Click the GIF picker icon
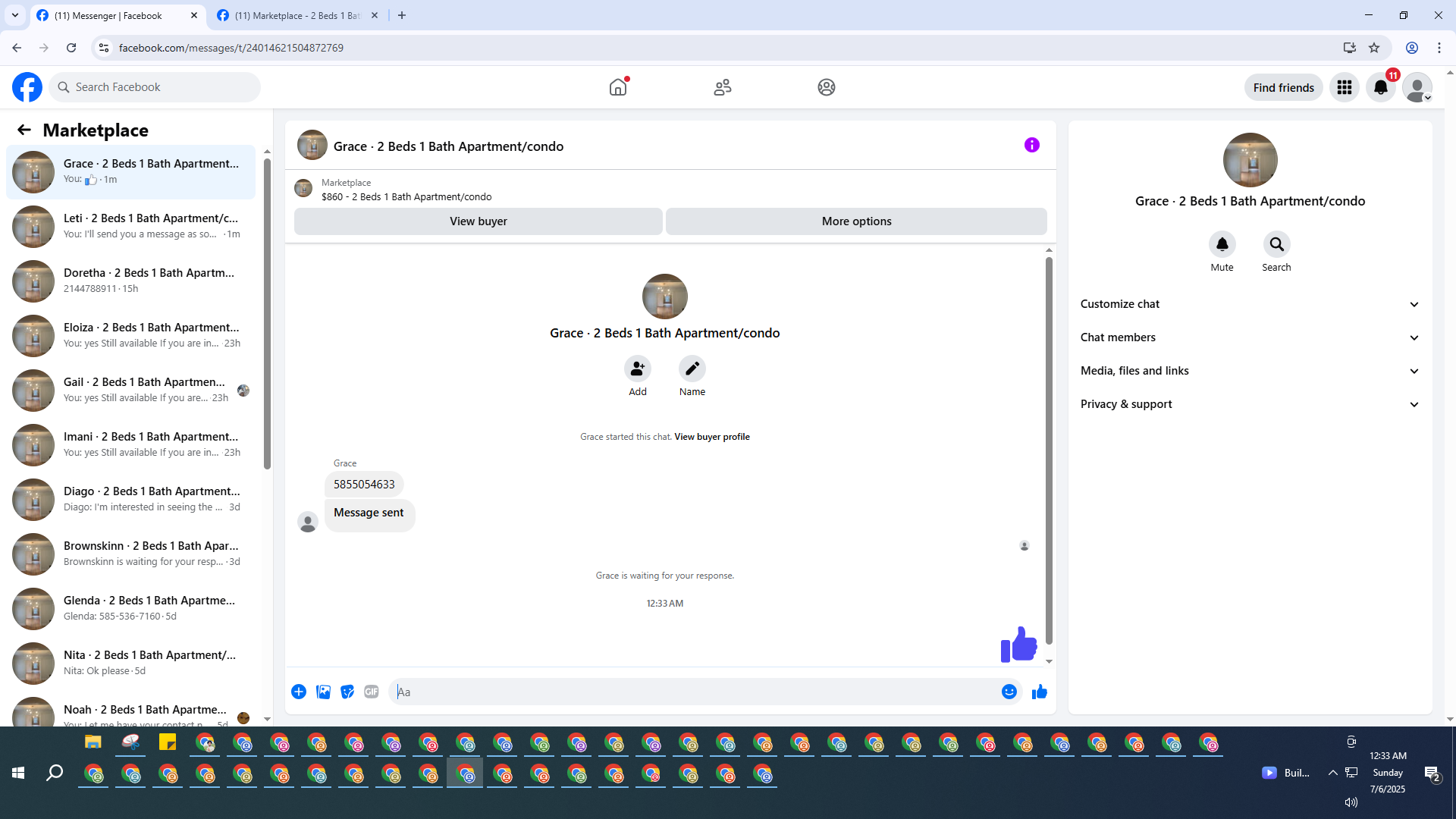1456x819 pixels. tap(371, 692)
